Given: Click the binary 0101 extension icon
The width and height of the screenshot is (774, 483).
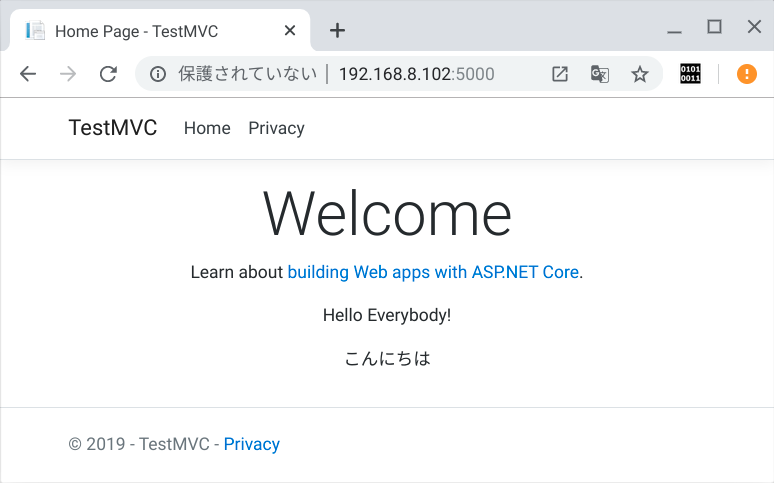Looking at the screenshot, I should pyautogui.click(x=690, y=74).
